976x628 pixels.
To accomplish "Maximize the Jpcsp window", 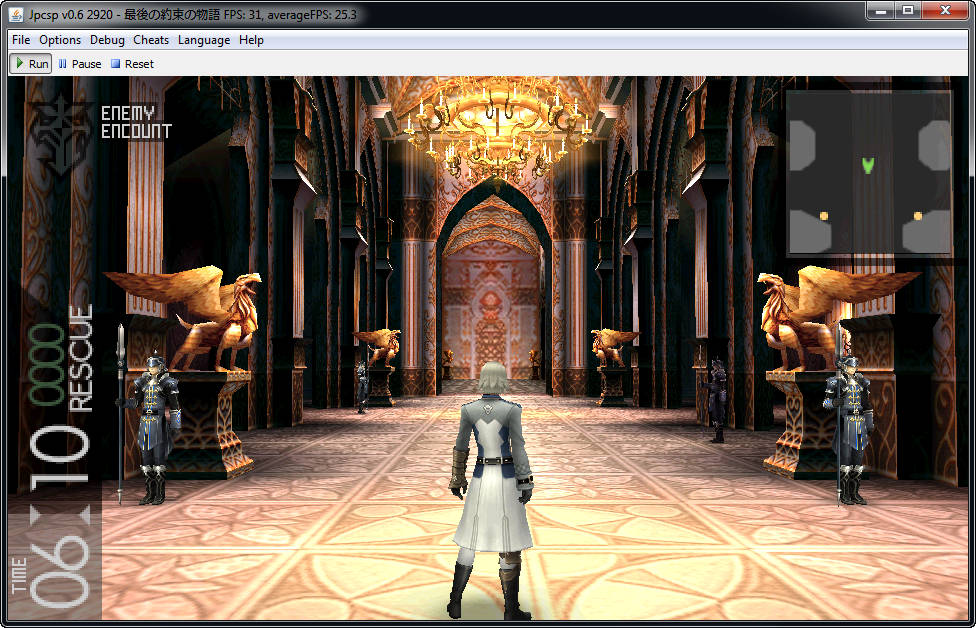I will tap(908, 10).
